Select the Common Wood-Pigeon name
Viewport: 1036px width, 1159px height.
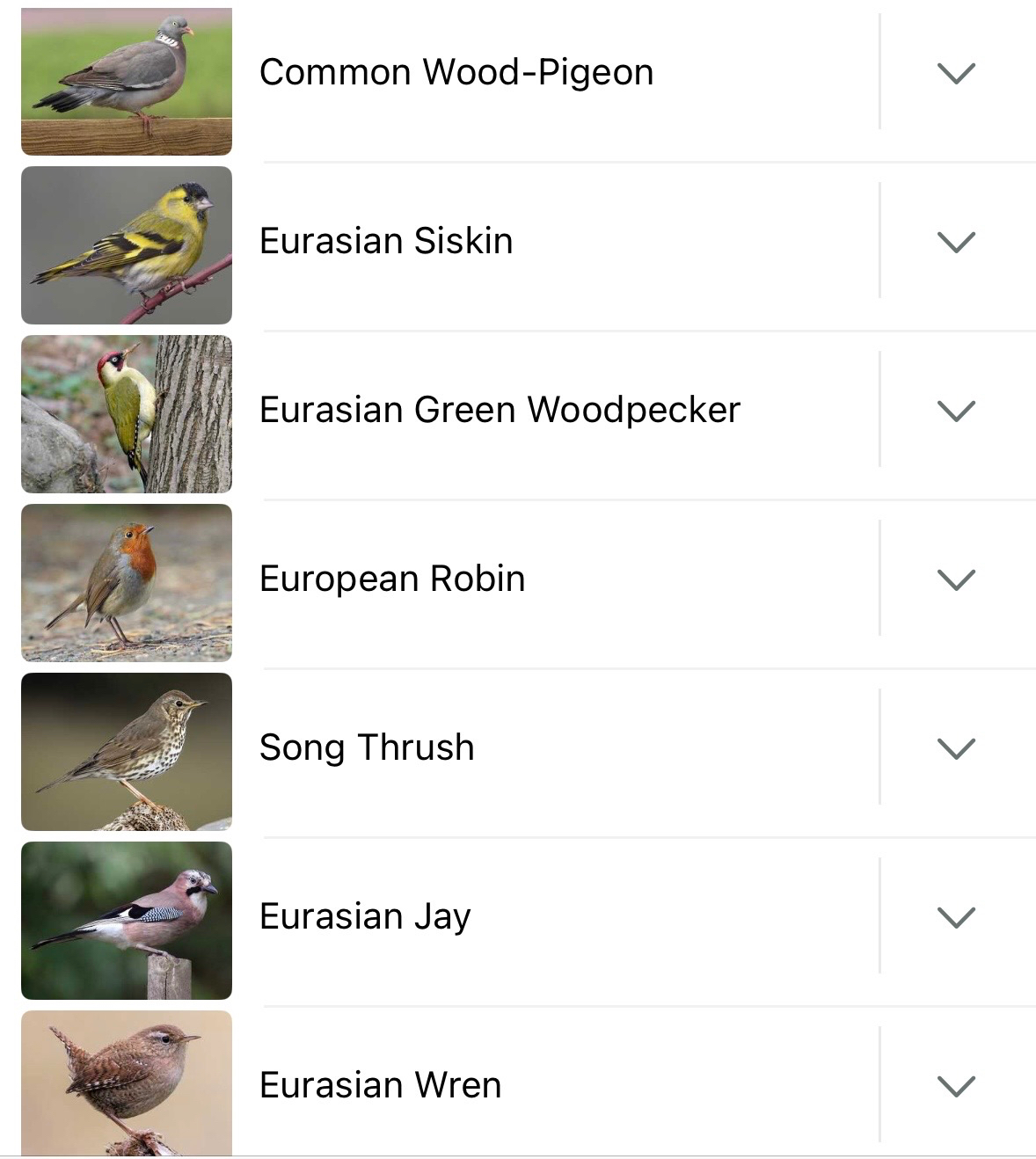tap(456, 72)
